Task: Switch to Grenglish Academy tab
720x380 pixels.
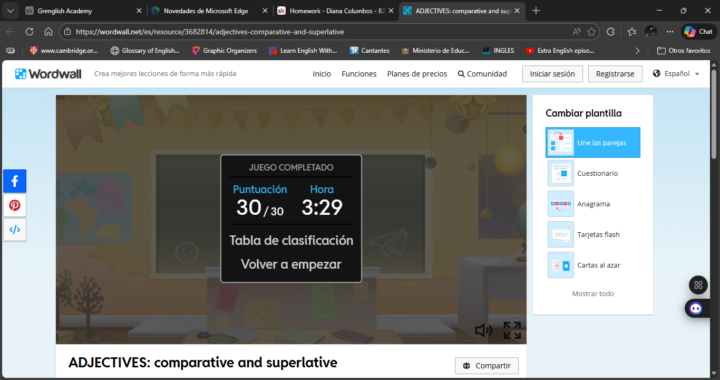Action: [64, 11]
